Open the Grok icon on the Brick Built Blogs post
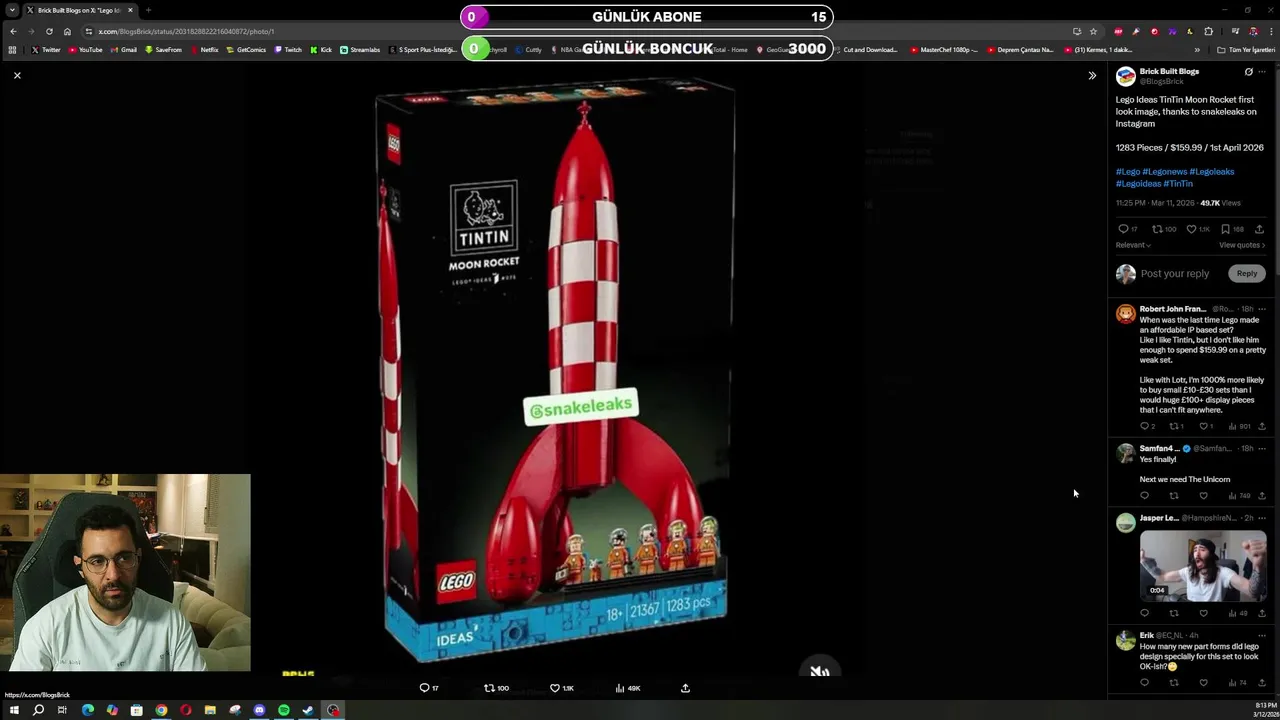 pyautogui.click(x=1248, y=72)
